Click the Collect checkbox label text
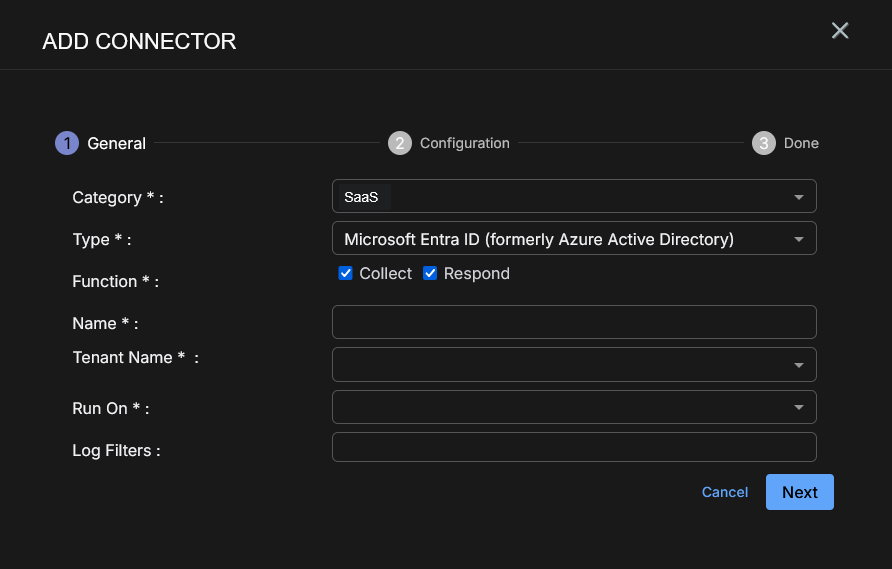The width and height of the screenshot is (892, 569). click(x=385, y=274)
